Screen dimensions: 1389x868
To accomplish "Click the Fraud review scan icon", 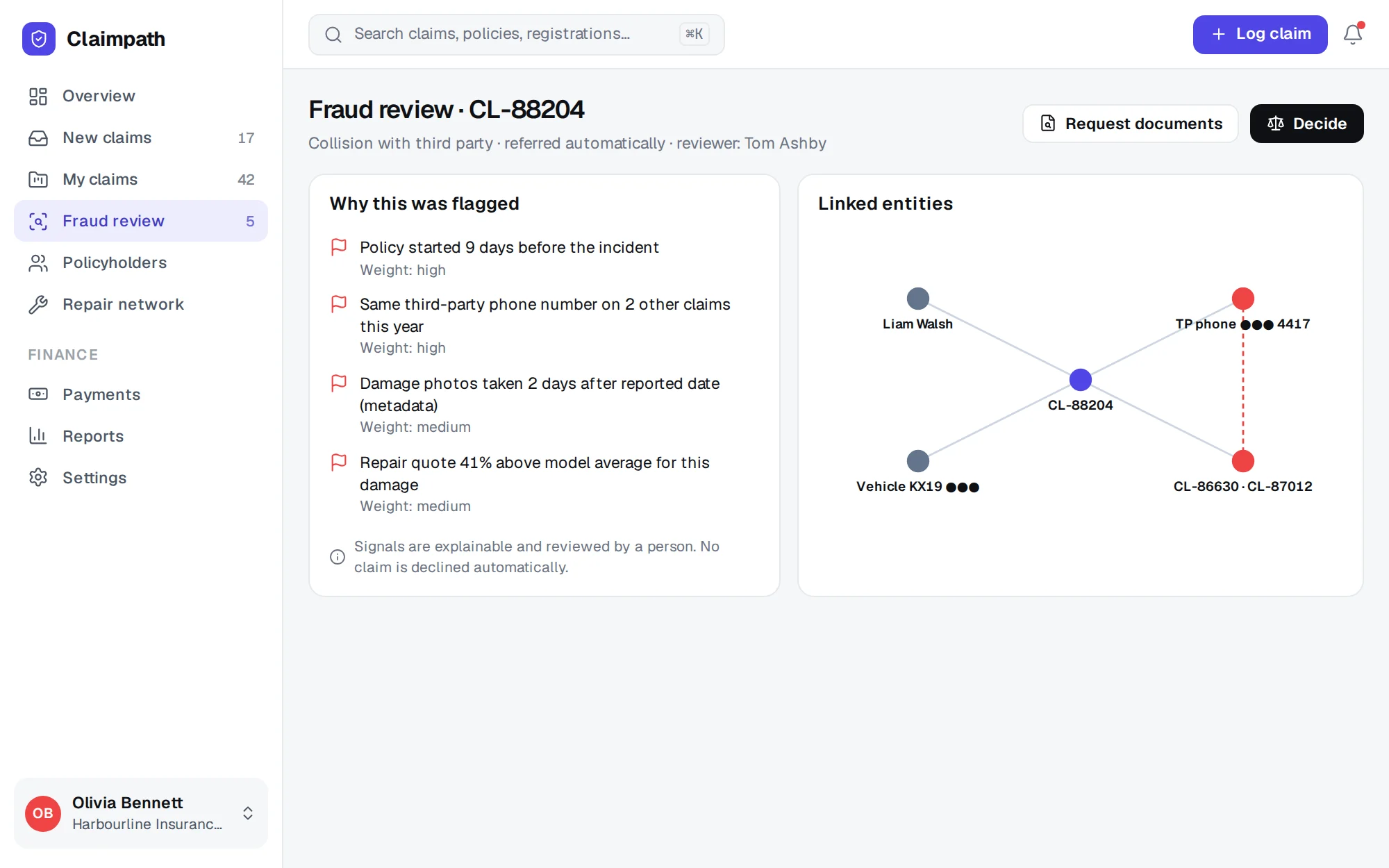I will click(38, 221).
